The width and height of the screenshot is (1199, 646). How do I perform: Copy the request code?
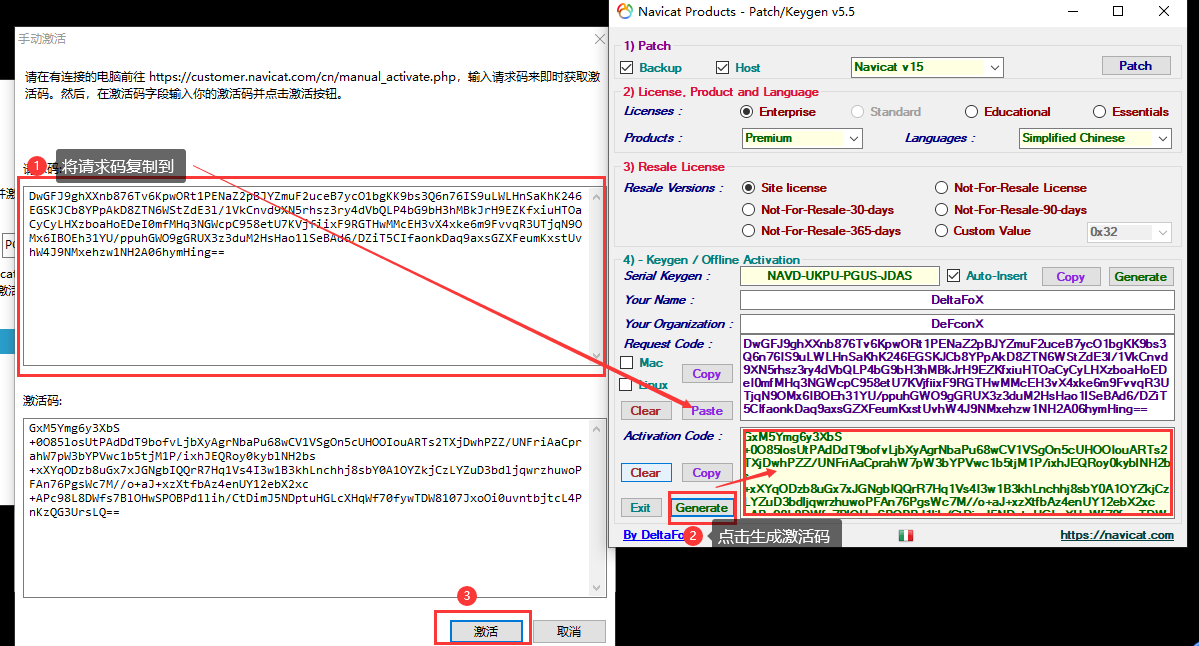707,374
